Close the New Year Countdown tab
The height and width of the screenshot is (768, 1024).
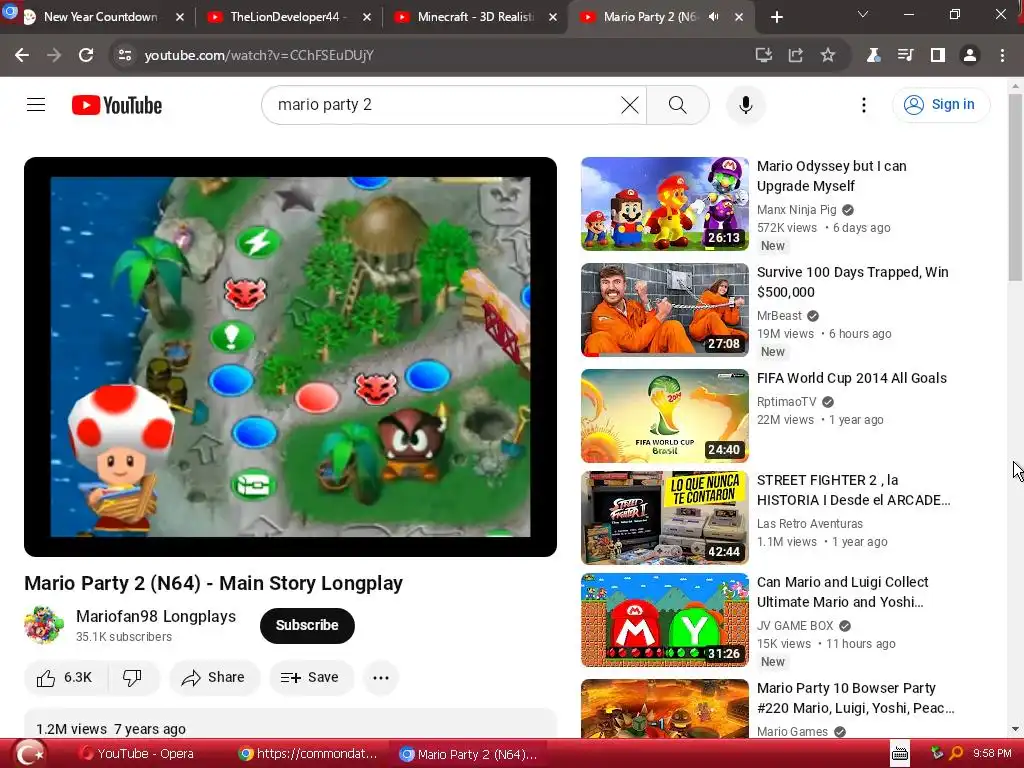tap(180, 18)
